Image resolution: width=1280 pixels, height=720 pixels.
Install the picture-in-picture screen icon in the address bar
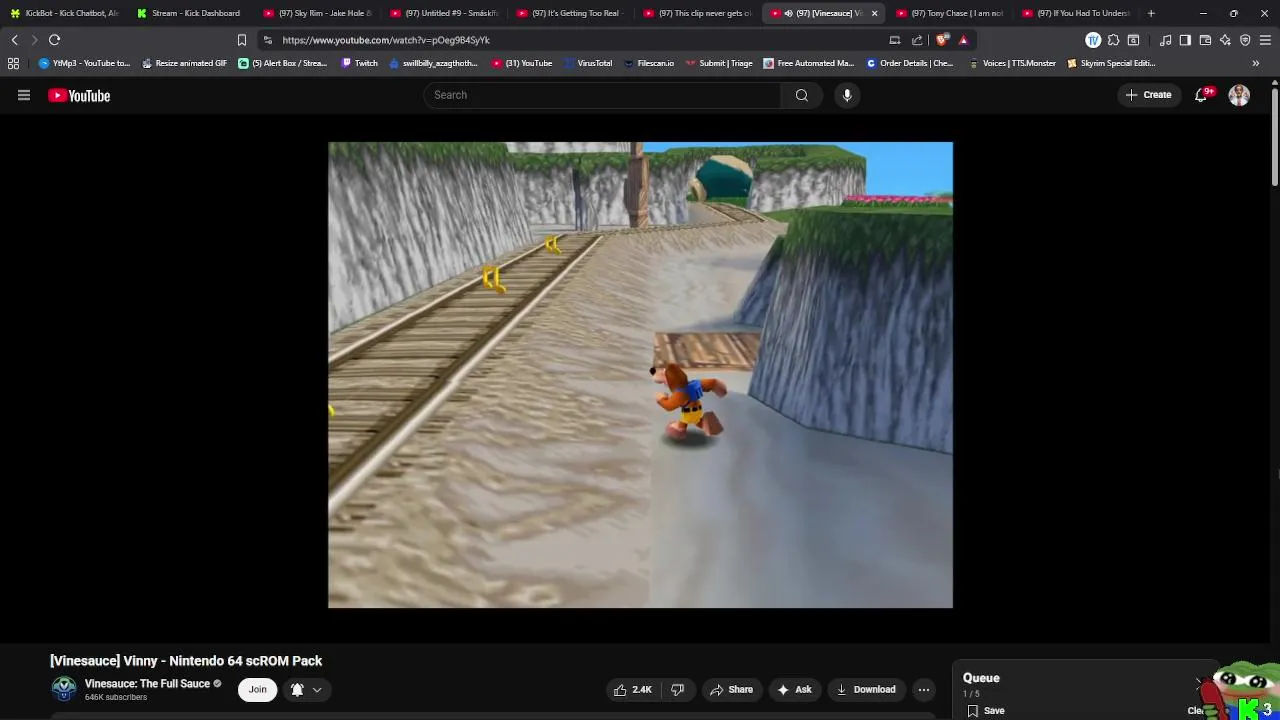coord(895,40)
